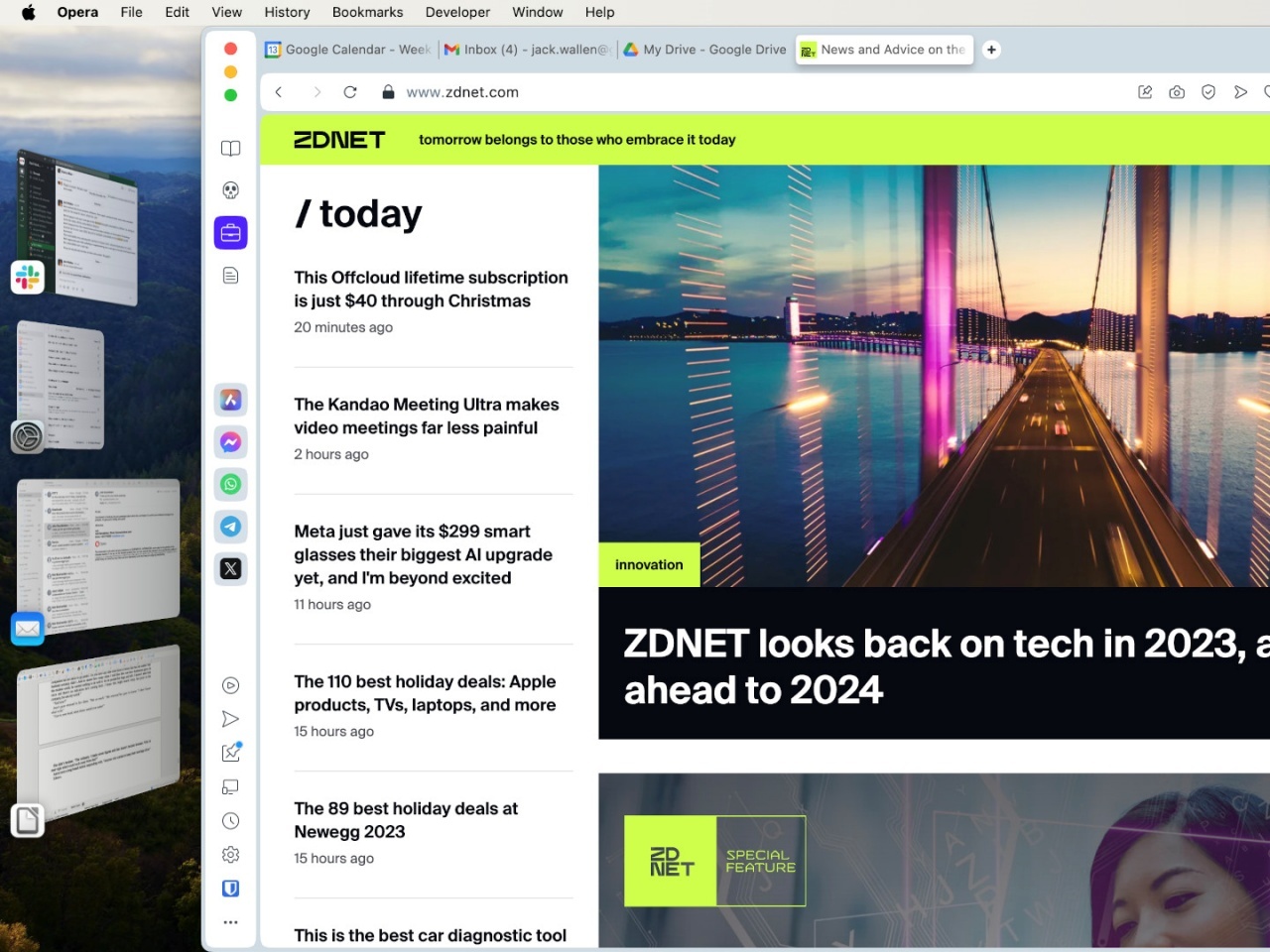Open the Player icon in sidebar

point(230,685)
